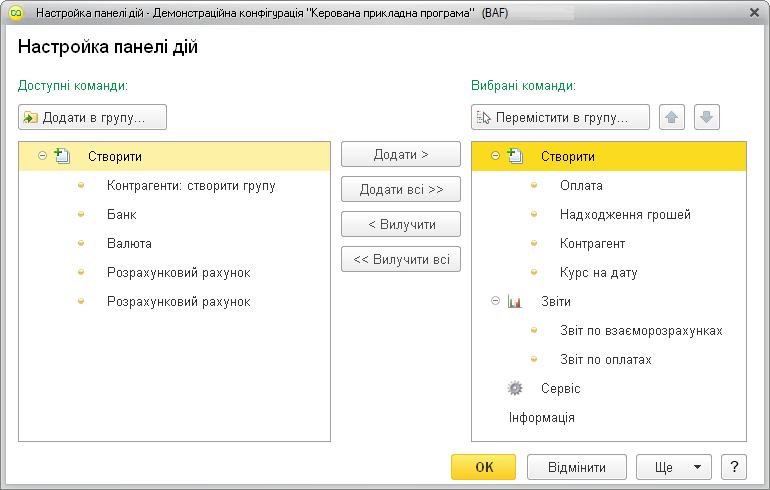Viewport: 770px width, 490px height.
Task: Select Сервіс group row
Action: (x=609, y=388)
